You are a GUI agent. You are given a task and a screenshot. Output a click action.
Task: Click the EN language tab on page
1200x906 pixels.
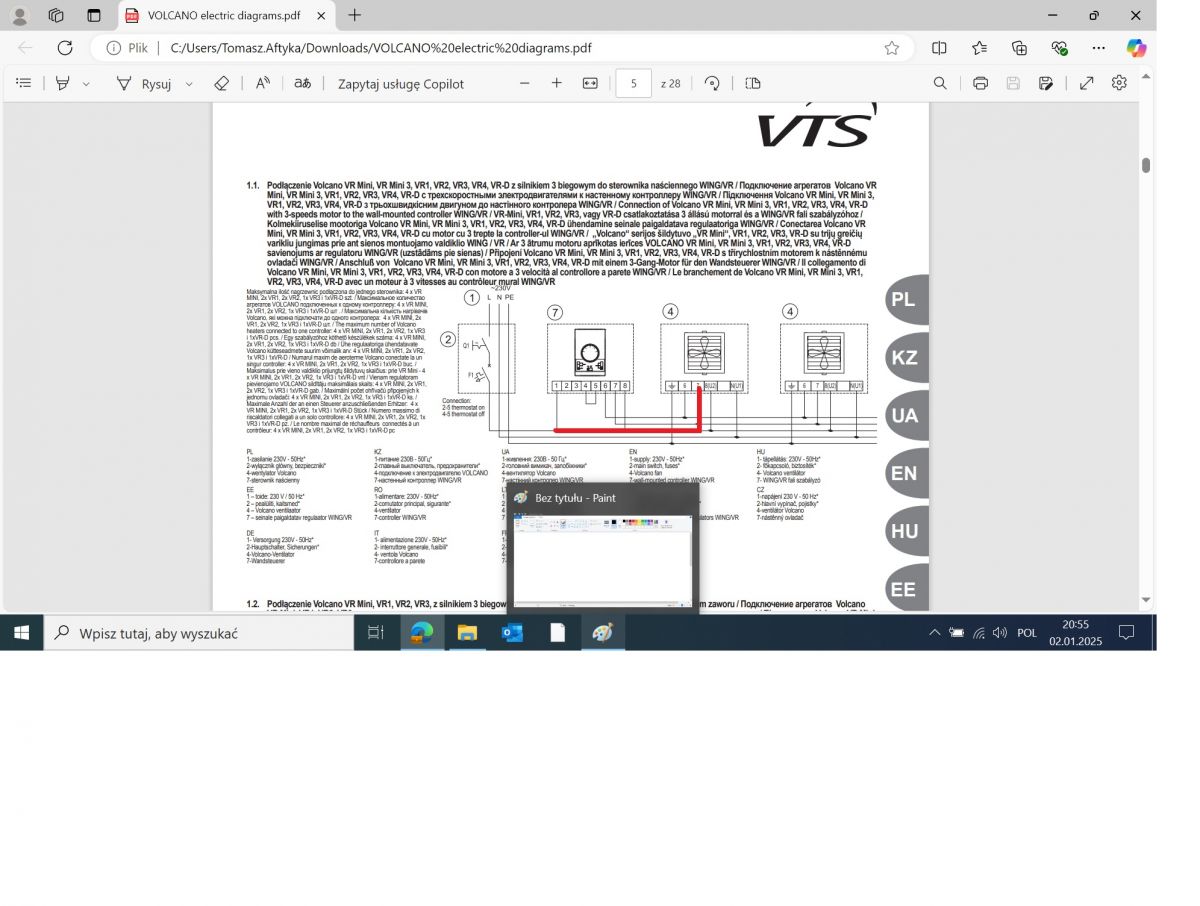click(906, 473)
